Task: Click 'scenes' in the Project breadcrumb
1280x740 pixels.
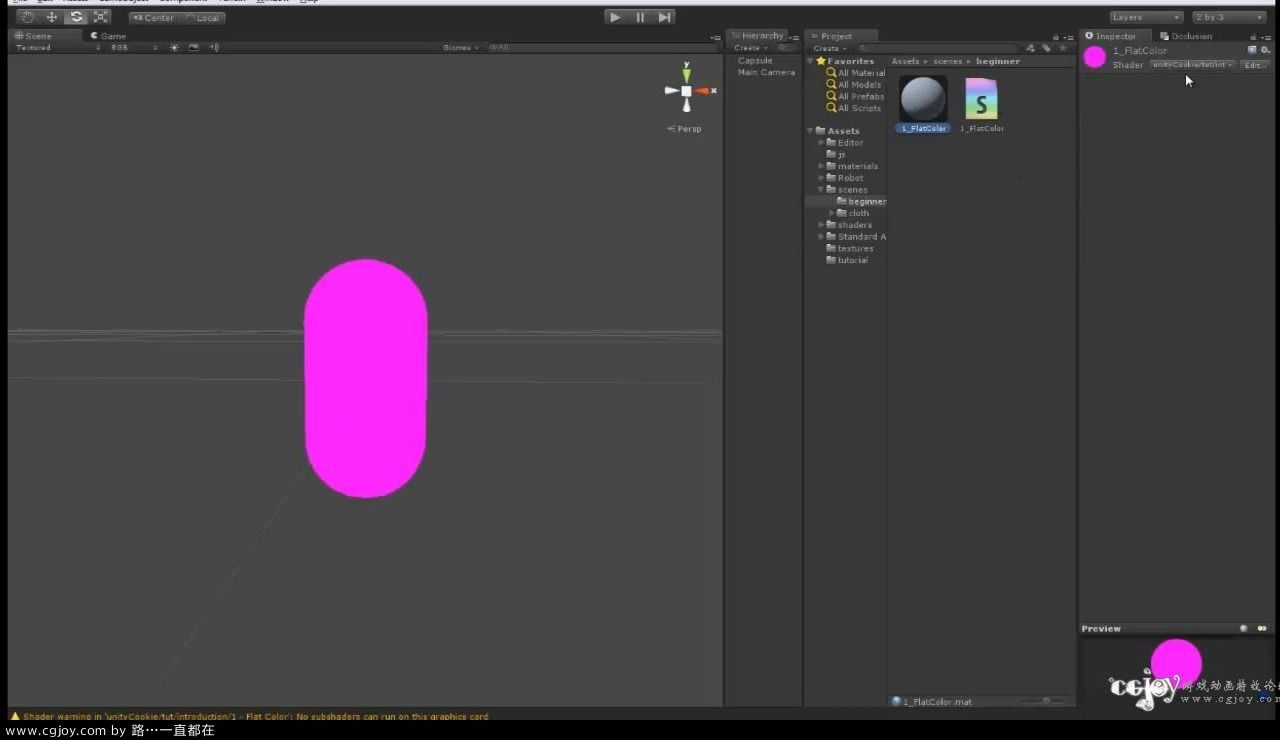Action: pyautogui.click(x=948, y=62)
